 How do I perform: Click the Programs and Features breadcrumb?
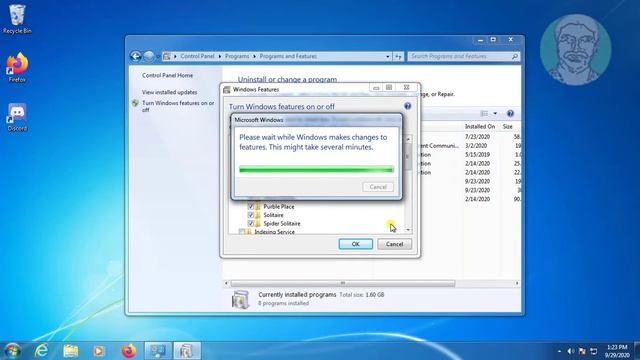tap(288, 56)
